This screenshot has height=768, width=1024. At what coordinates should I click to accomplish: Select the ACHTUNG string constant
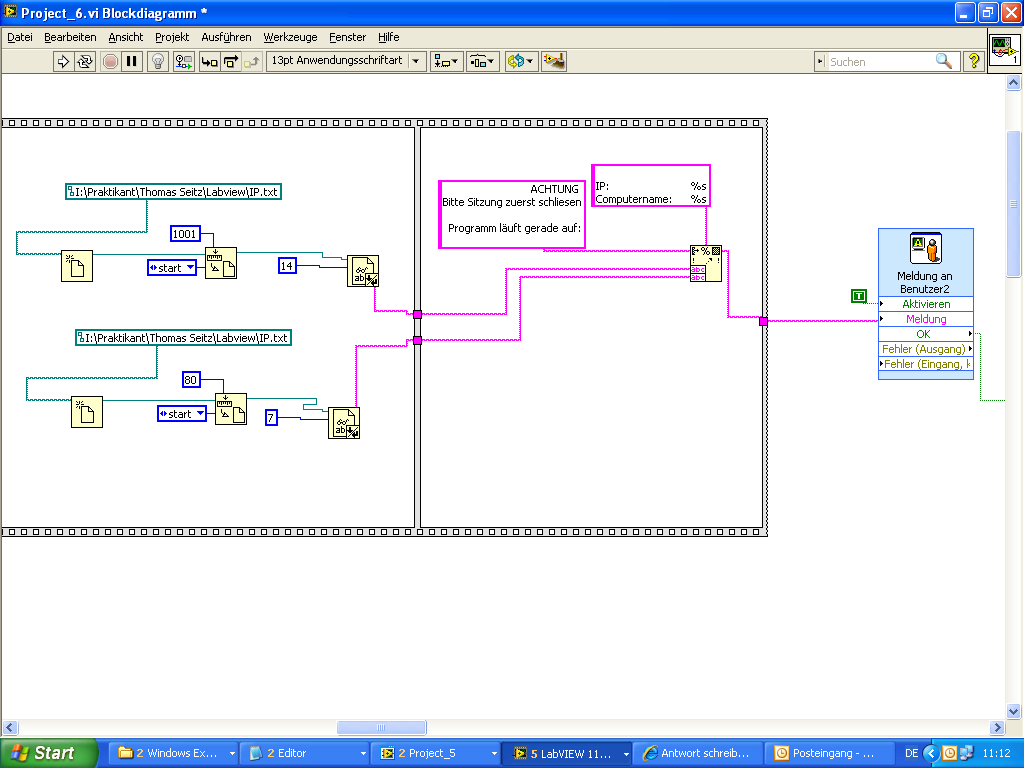tap(511, 214)
